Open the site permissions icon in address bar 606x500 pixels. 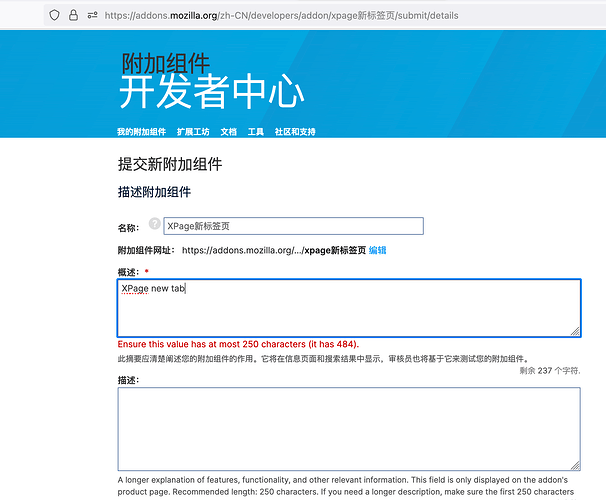point(92,15)
